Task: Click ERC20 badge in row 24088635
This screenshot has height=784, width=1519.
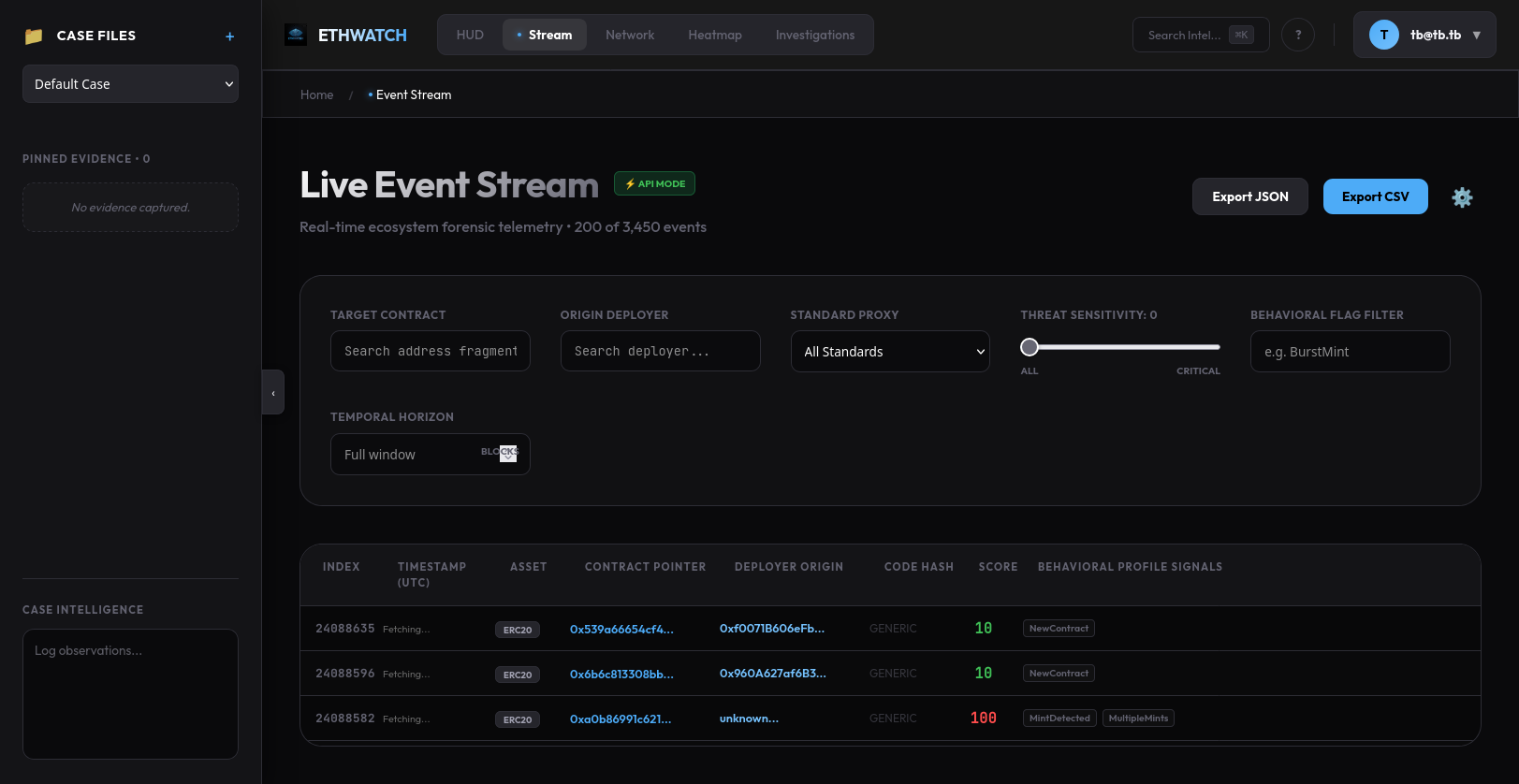Action: point(518,630)
